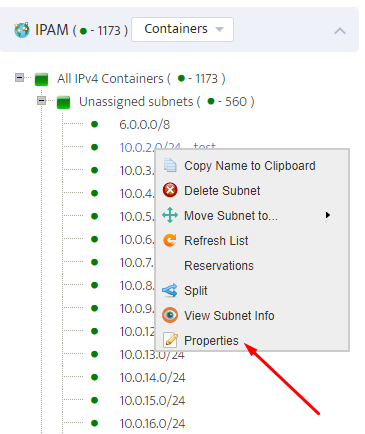Click the orange Refresh List icon
This screenshot has height=434, width=365.
pos(170,240)
